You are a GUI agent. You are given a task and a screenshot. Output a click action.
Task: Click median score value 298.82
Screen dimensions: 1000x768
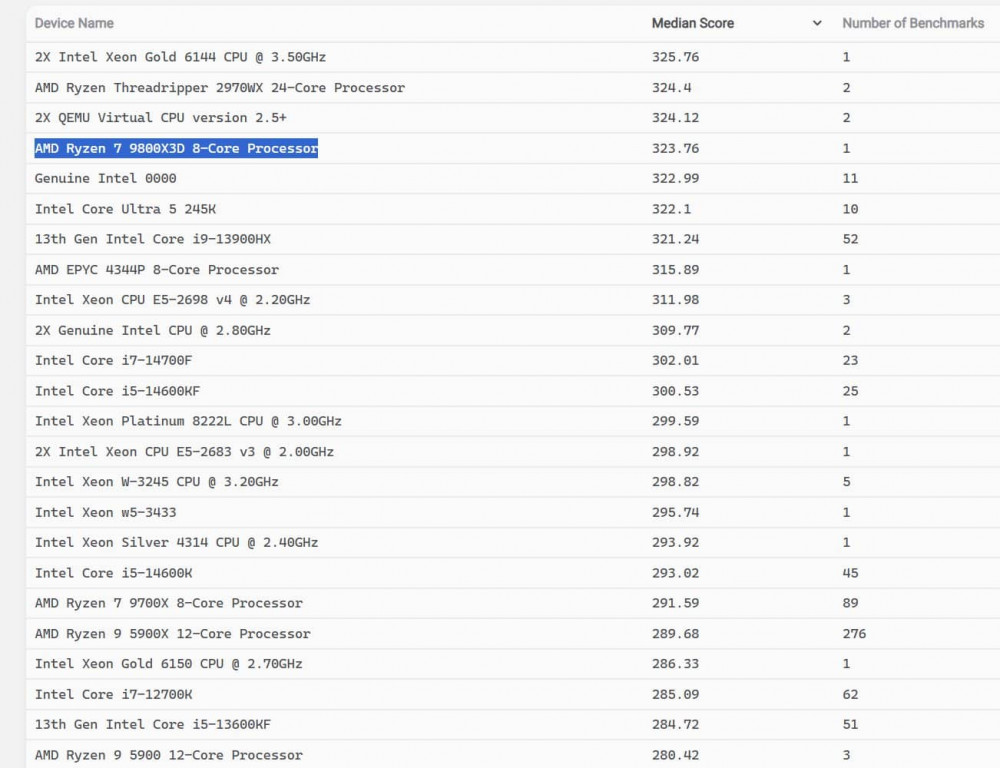point(675,482)
